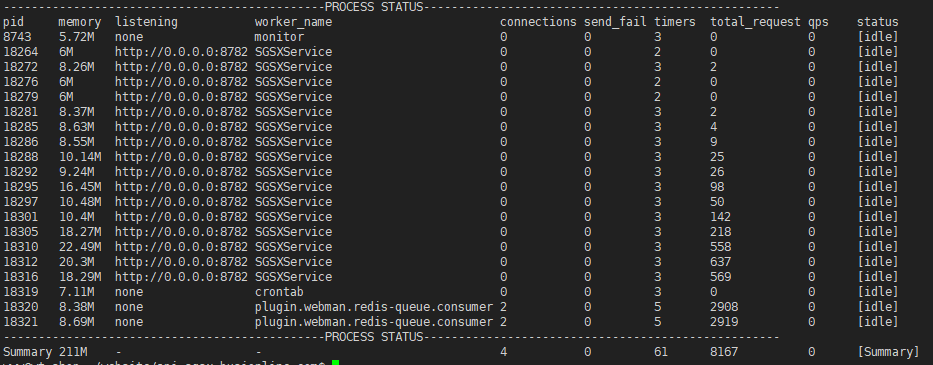Screen dimensions: 933x365
Task: Click total request value 8167
Action: point(724,352)
